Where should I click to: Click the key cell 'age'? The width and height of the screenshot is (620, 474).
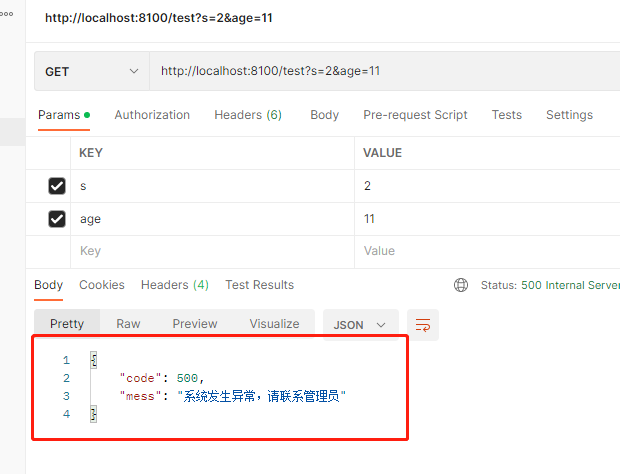(x=212, y=219)
